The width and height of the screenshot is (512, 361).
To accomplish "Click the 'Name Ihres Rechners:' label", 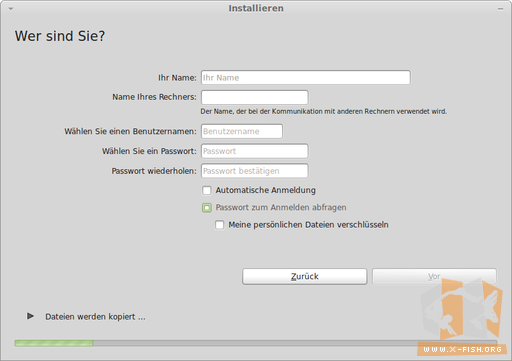I will pyautogui.click(x=154, y=97).
